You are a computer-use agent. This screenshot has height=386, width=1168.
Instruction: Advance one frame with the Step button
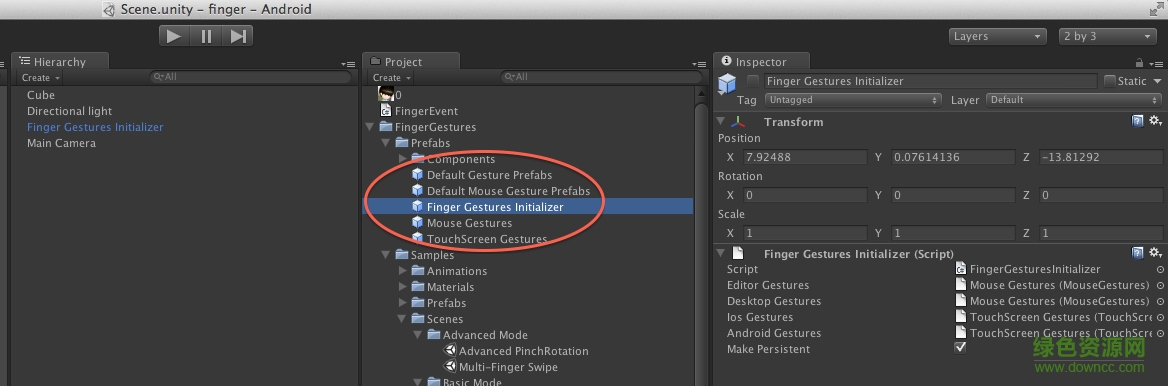238,36
